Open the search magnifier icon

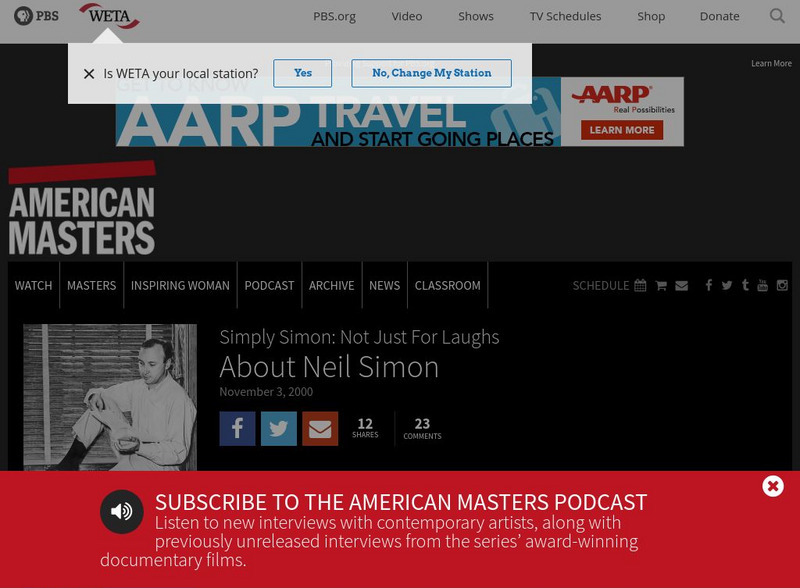(x=777, y=16)
